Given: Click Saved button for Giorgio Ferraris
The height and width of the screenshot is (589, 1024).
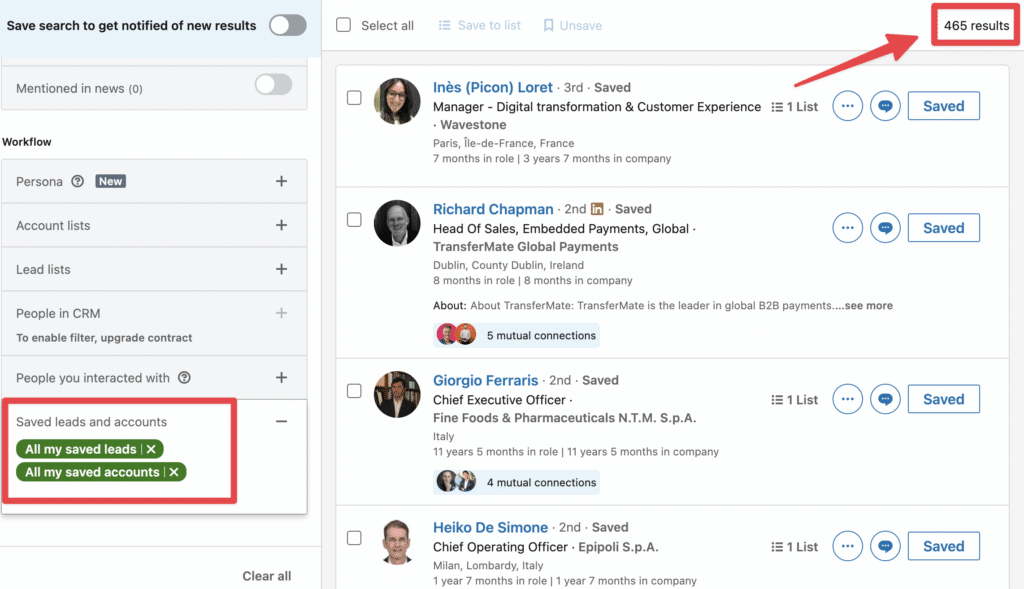Looking at the screenshot, I should click(x=944, y=399).
